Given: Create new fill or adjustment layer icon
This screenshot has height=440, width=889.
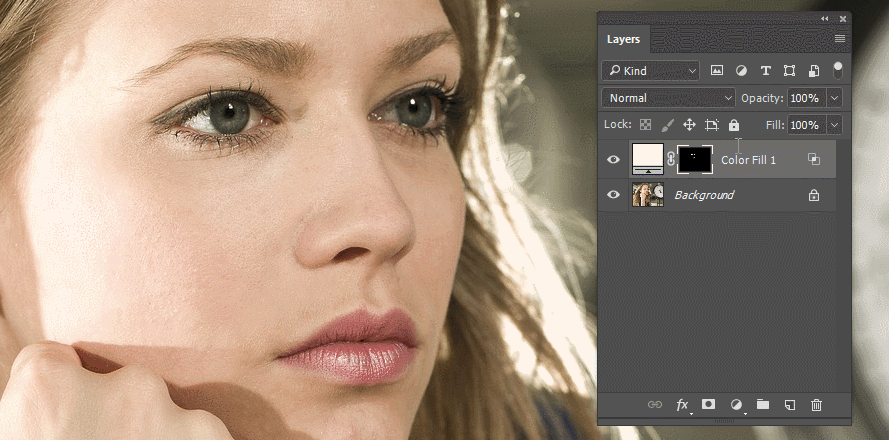Looking at the screenshot, I should [x=736, y=404].
